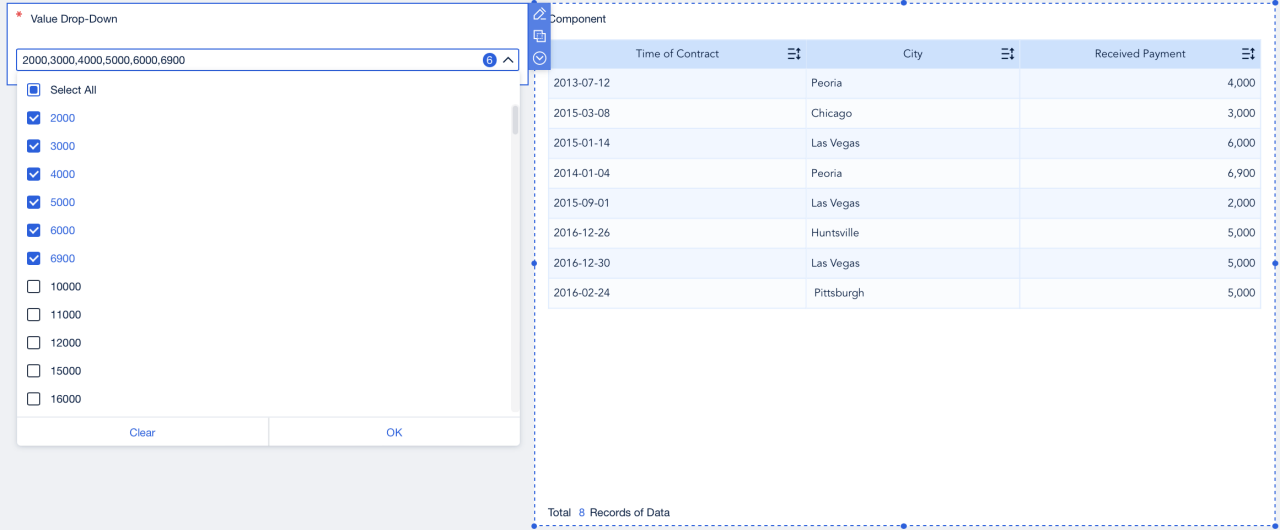1280x530 pixels.
Task: Click the 3,000 payment cell
Action: [x=1140, y=113]
